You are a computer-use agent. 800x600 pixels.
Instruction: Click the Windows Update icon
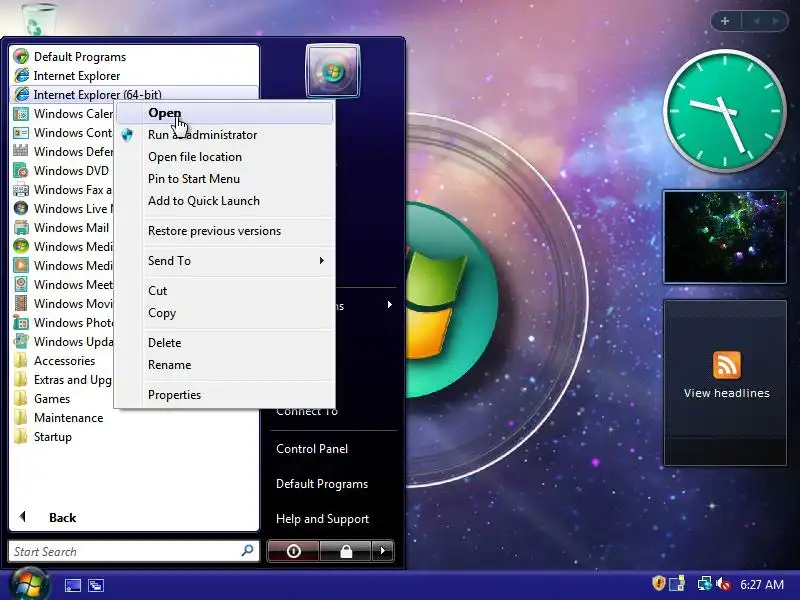click(21, 341)
